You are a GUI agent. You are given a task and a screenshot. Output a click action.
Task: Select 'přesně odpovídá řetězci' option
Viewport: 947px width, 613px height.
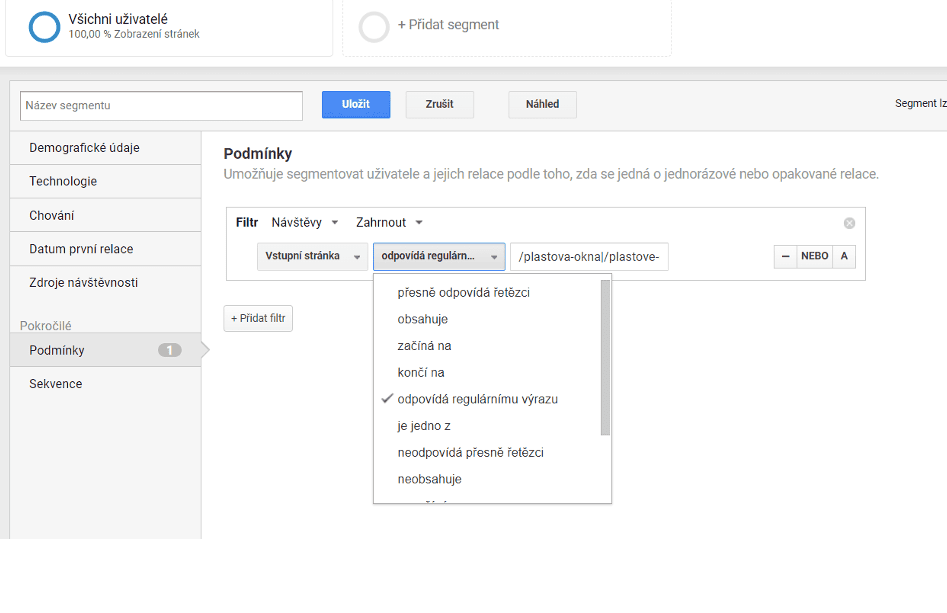[463, 292]
